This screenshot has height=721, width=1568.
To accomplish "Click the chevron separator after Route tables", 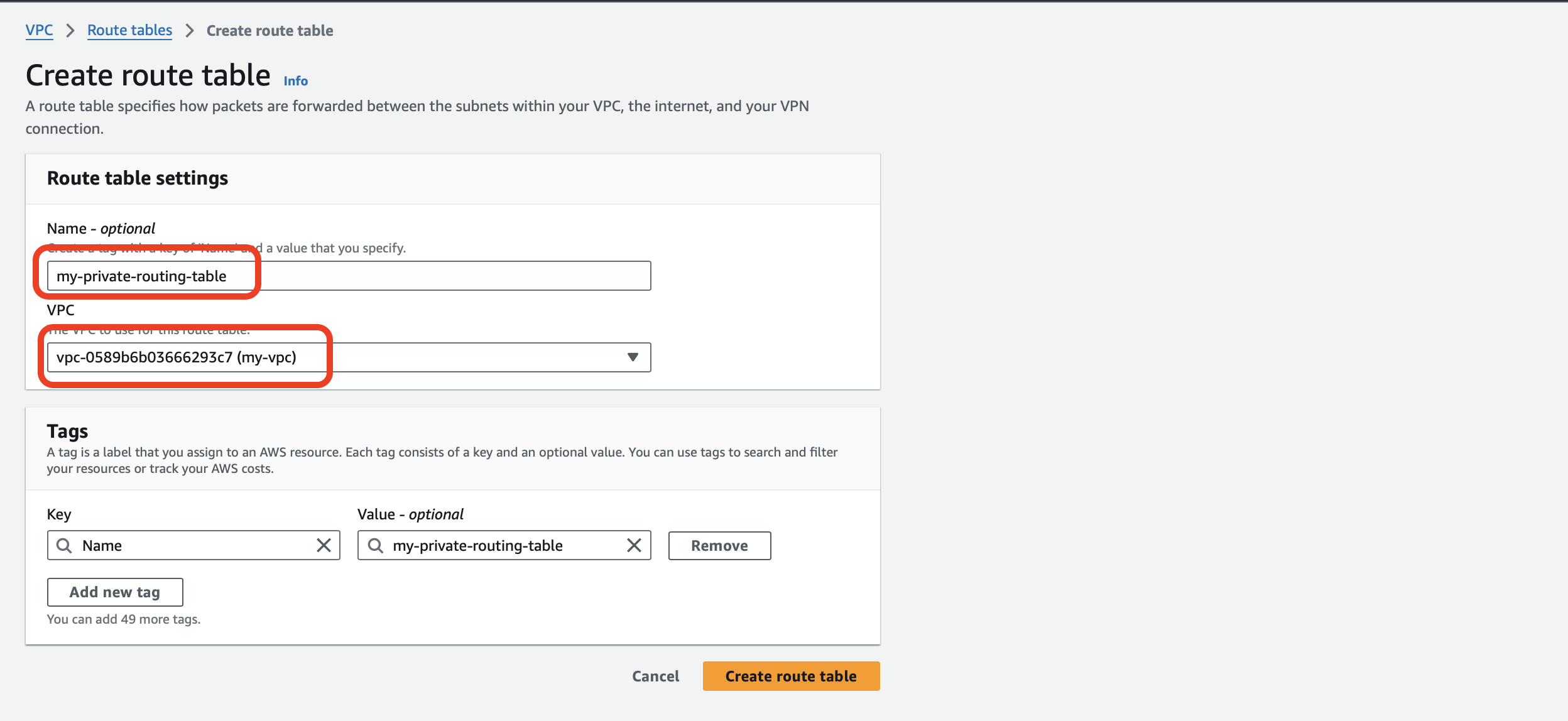I will pos(189,31).
